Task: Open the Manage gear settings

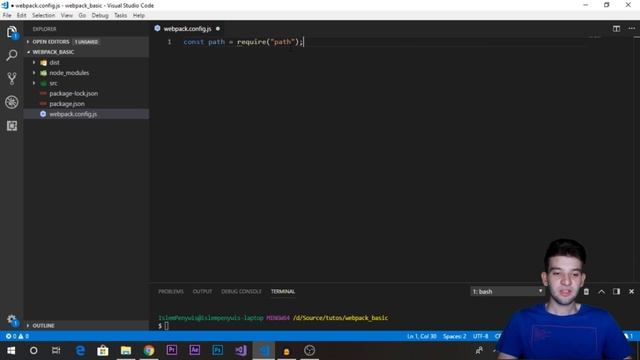Action: (12, 320)
